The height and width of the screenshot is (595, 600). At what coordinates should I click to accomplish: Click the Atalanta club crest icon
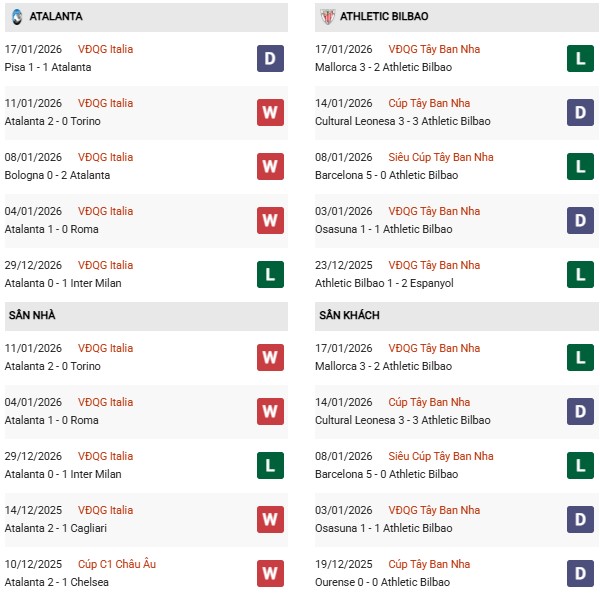pyautogui.click(x=17, y=17)
